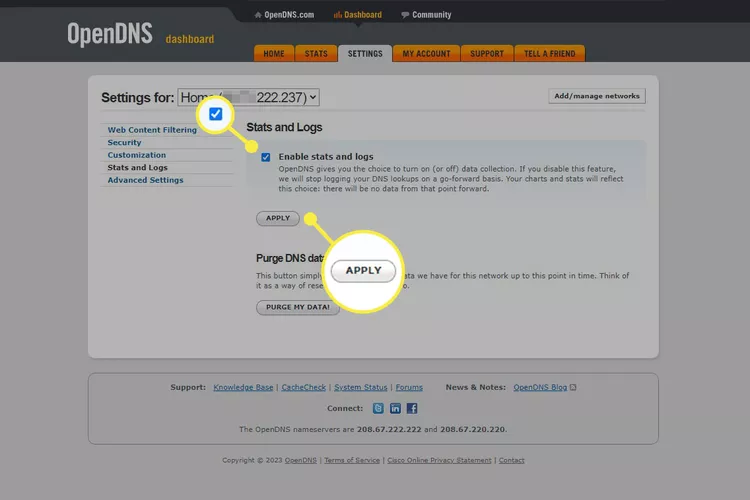Click the Enable stats and logs label

pyautogui.click(x=326, y=157)
